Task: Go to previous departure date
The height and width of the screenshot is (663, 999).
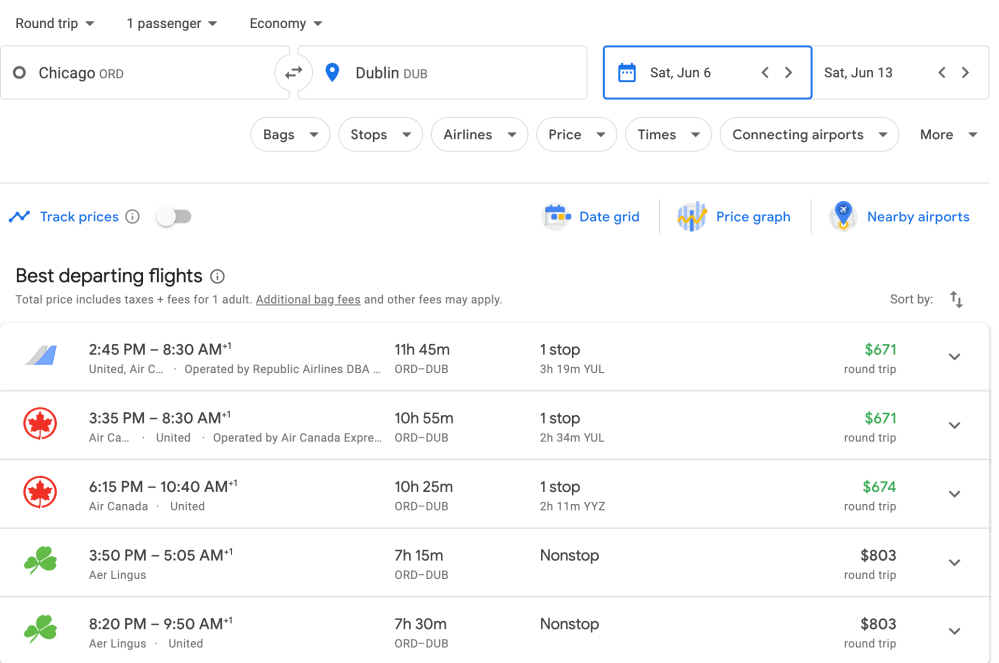Action: 765,73
